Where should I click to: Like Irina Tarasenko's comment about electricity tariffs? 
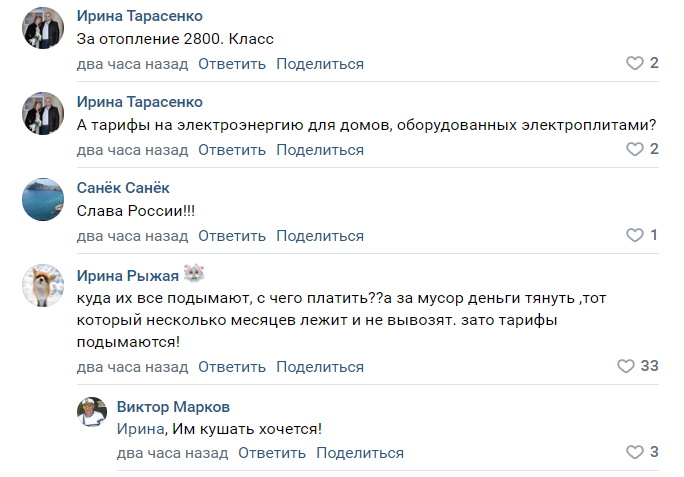coord(634,149)
